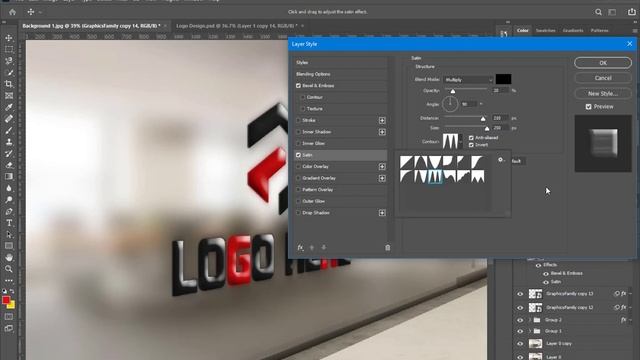The image size is (640, 360).
Task: Expand Group 1 in the Layers panel
Action: pyautogui.click(x=529, y=331)
